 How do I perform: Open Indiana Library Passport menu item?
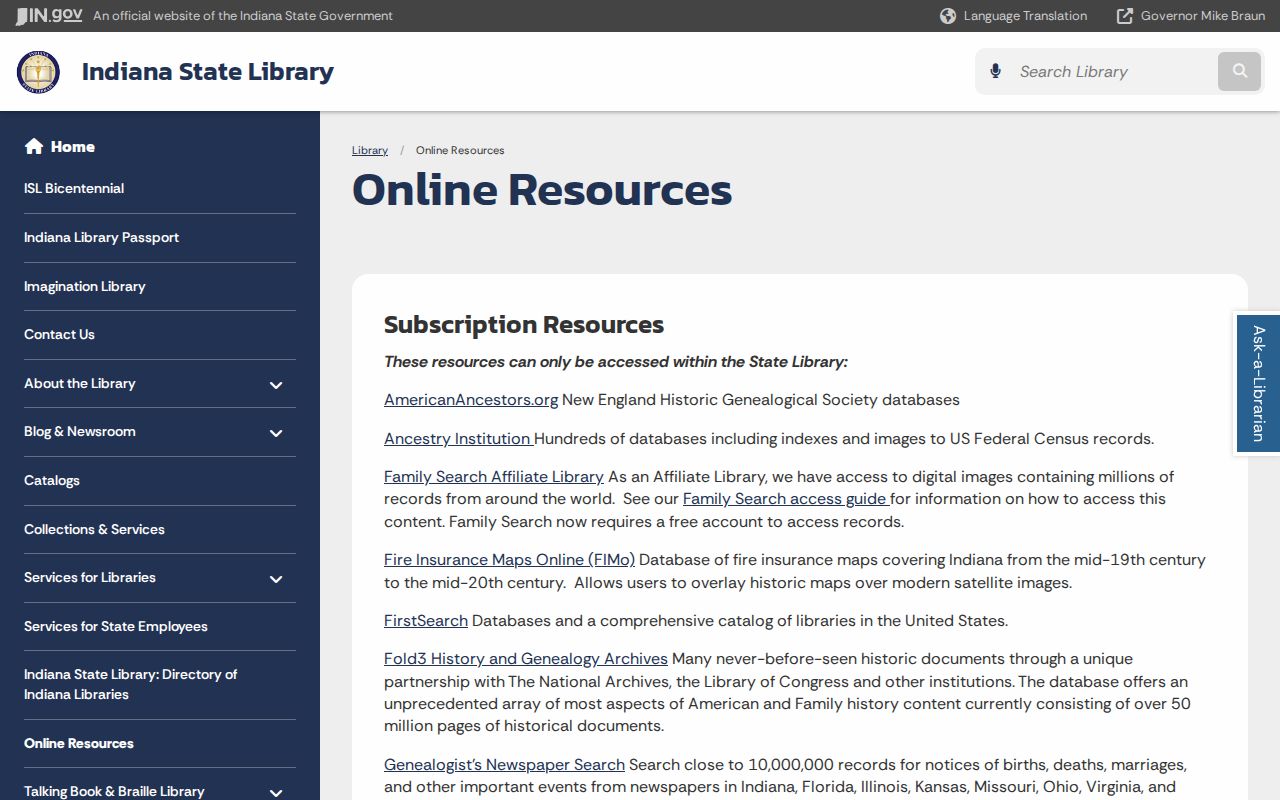[x=101, y=237]
